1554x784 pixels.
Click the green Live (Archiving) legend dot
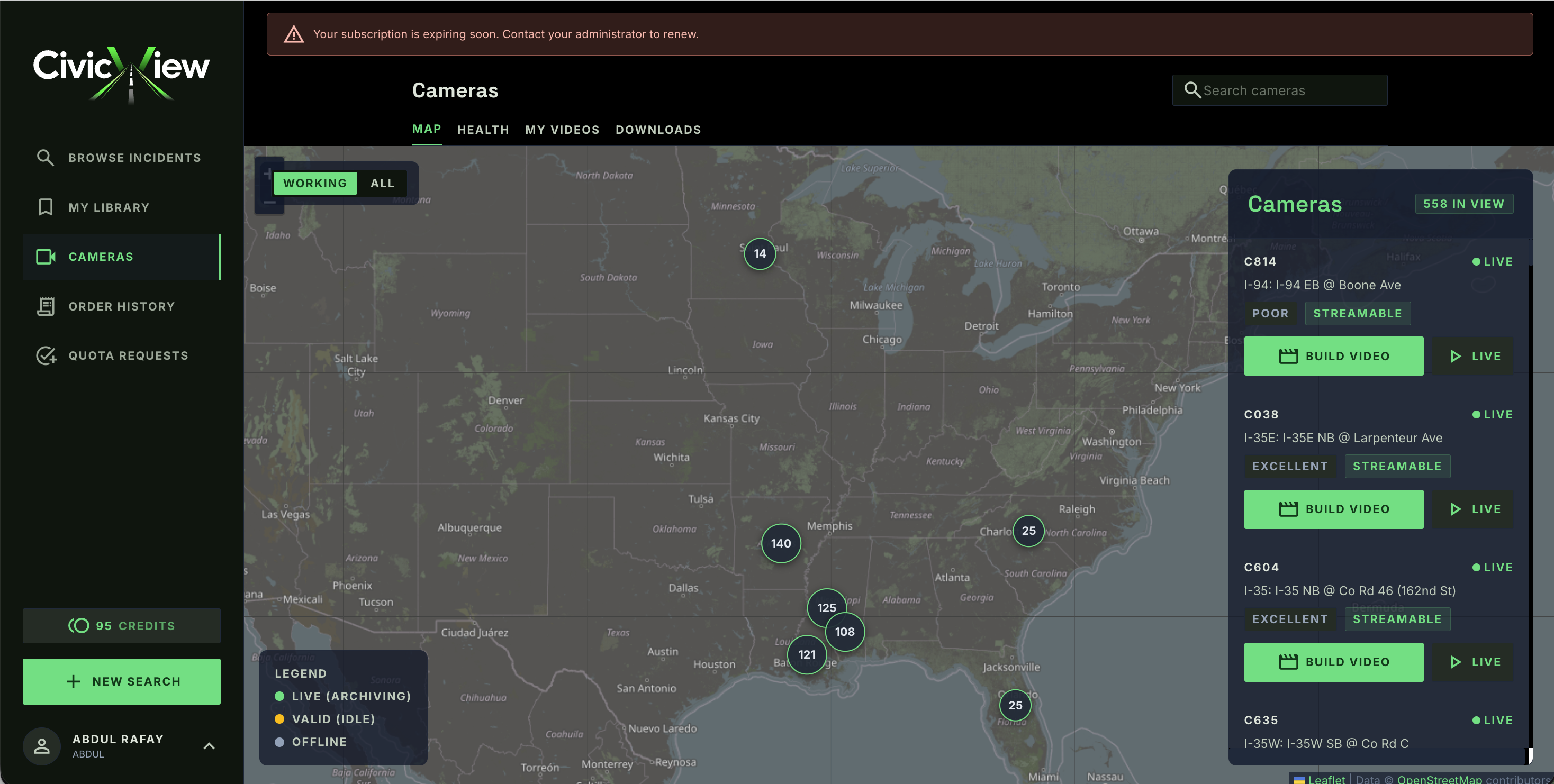279,696
